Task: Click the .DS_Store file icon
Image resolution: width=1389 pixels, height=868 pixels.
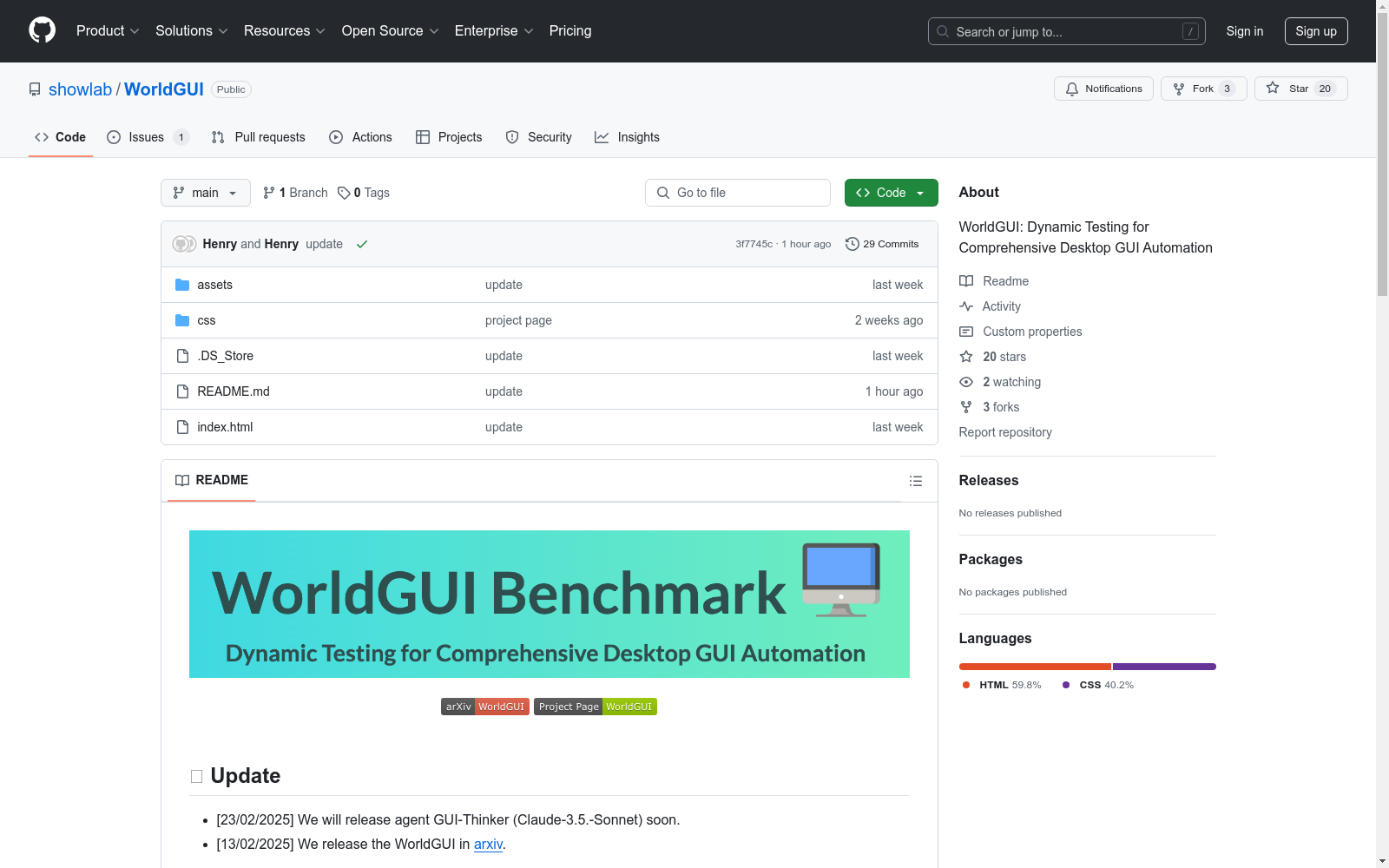Action: (x=182, y=356)
